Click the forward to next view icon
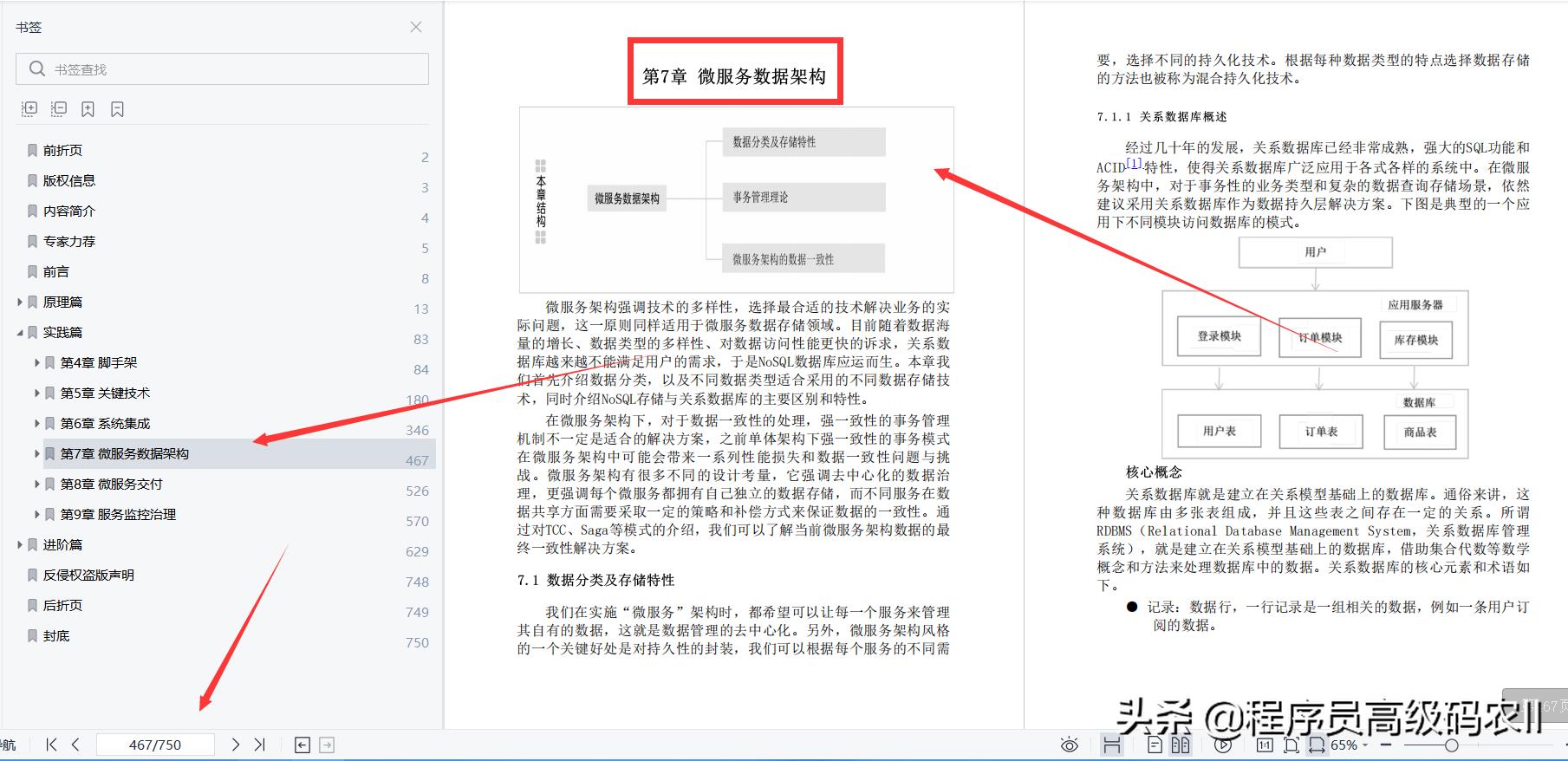This screenshot has height=761, width=1568. [x=327, y=745]
